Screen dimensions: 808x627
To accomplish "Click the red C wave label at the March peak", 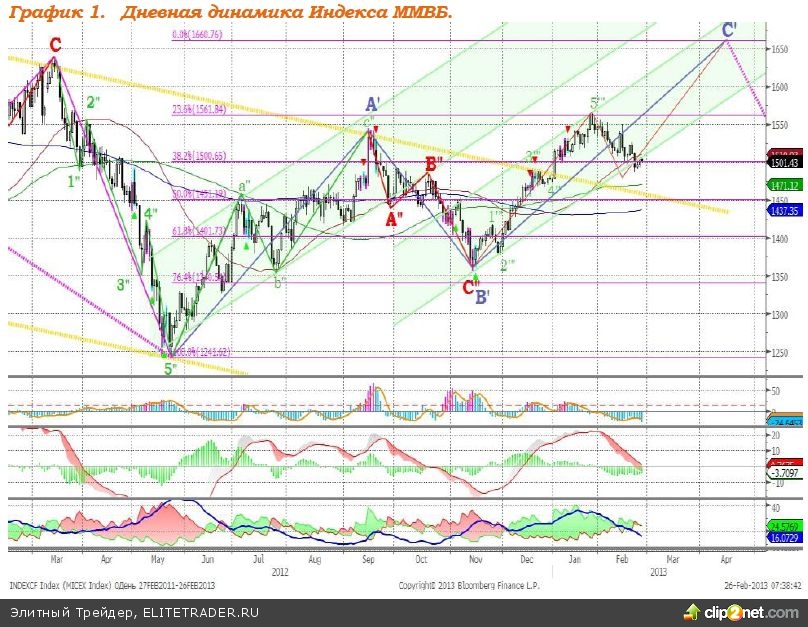I will pos(55,45).
